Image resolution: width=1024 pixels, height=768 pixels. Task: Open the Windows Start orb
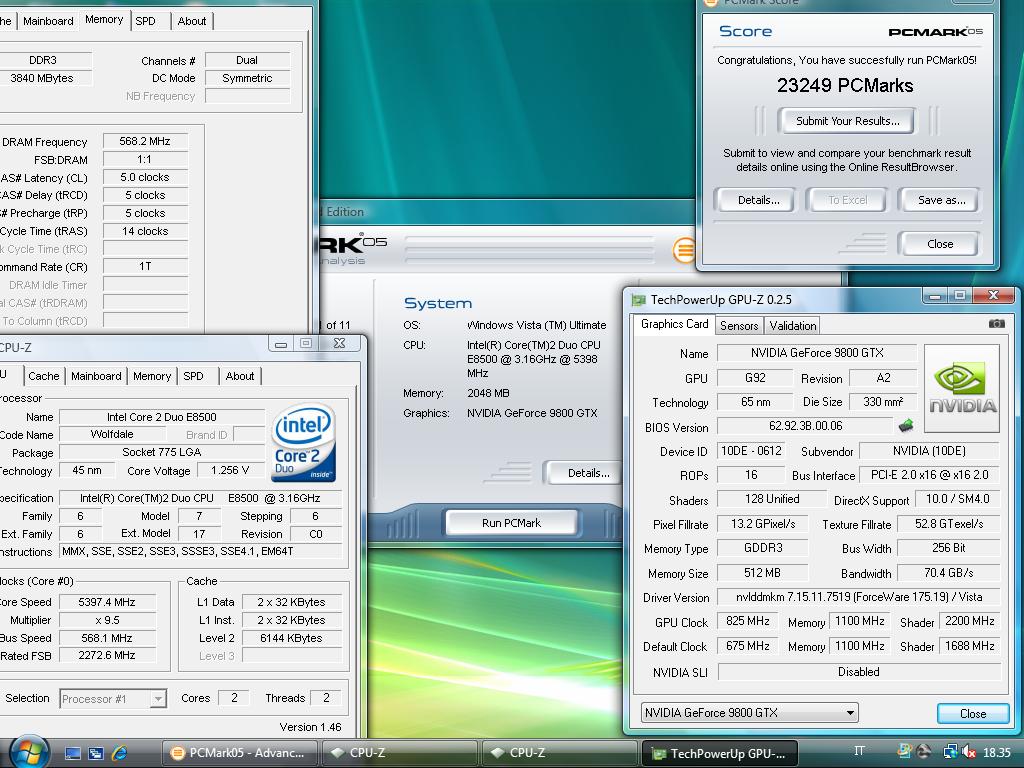click(x=29, y=752)
